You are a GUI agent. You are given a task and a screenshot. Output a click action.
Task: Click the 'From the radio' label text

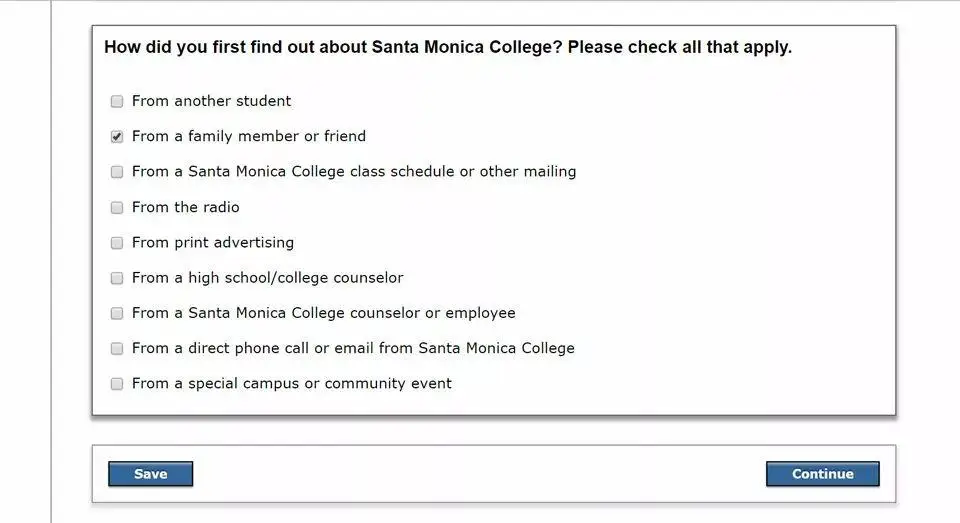(x=186, y=207)
